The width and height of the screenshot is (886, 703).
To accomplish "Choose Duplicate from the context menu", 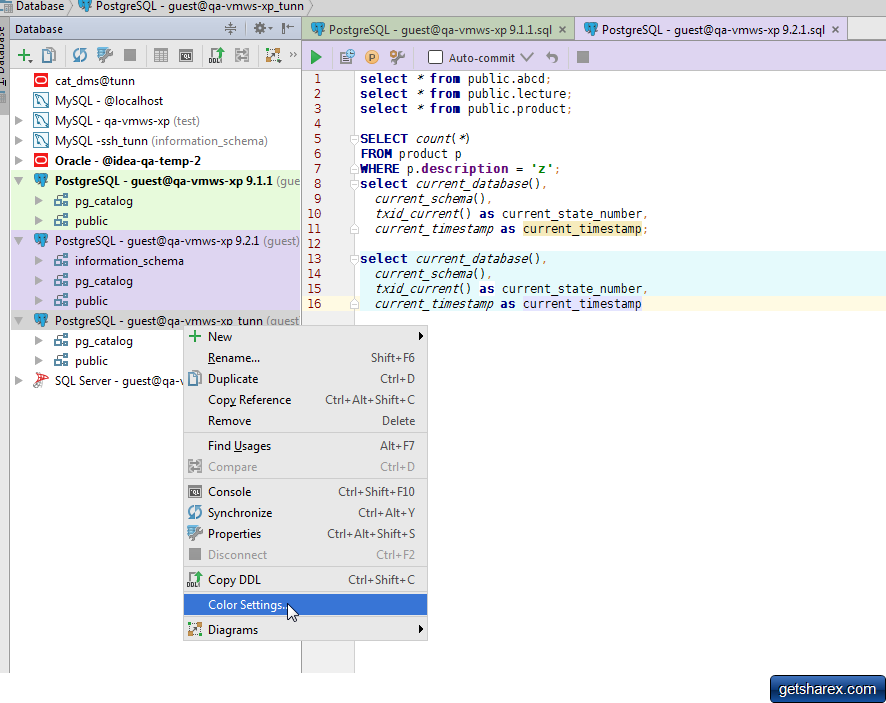I will (x=305, y=379).
